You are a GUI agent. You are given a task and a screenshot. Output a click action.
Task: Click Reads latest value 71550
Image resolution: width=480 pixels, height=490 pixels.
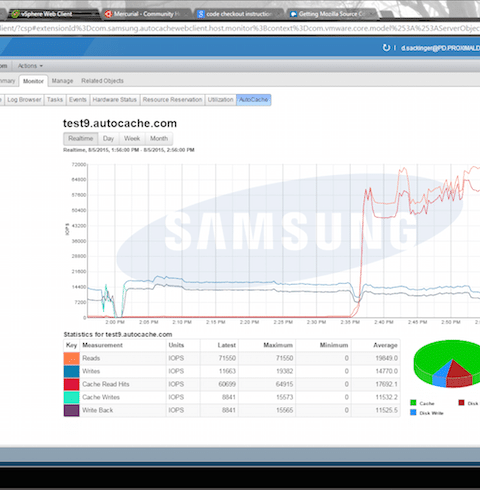click(x=227, y=358)
